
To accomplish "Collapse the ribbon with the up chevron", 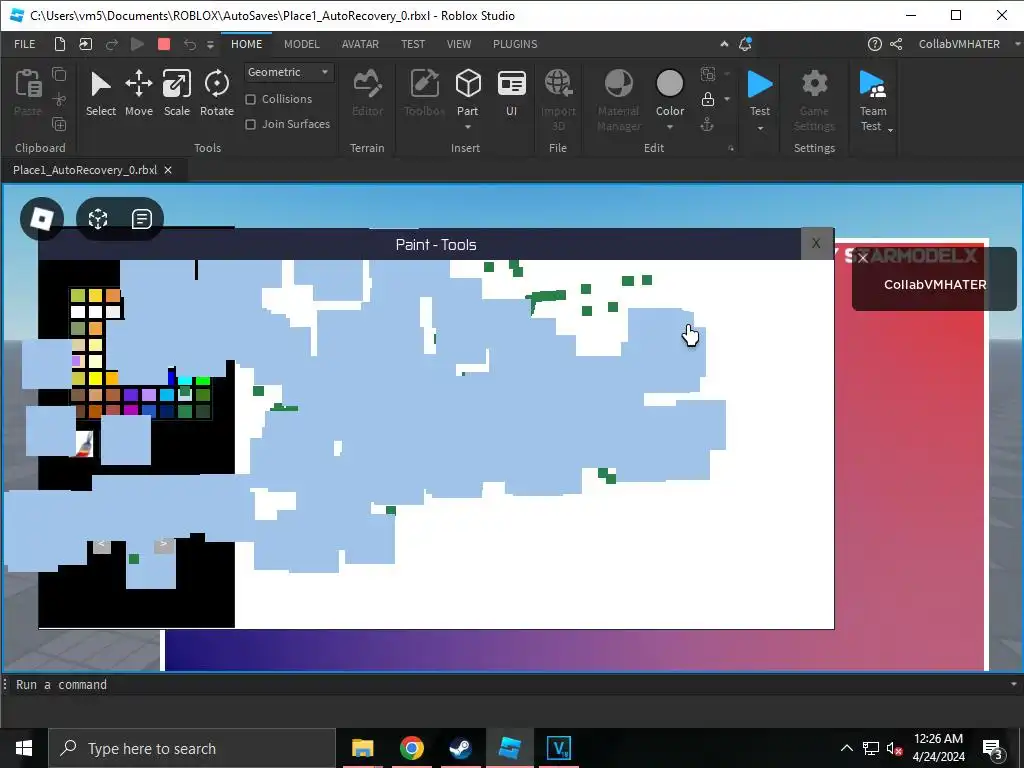I will click(x=724, y=44).
